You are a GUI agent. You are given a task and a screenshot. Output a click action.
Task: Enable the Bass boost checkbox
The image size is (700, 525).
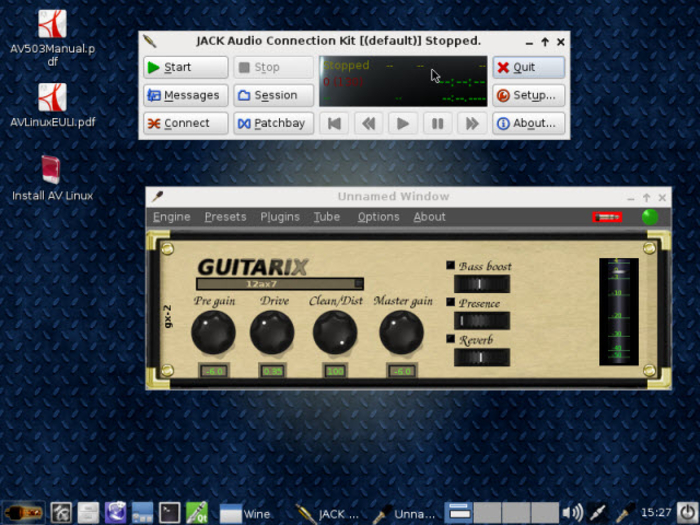pos(451,266)
